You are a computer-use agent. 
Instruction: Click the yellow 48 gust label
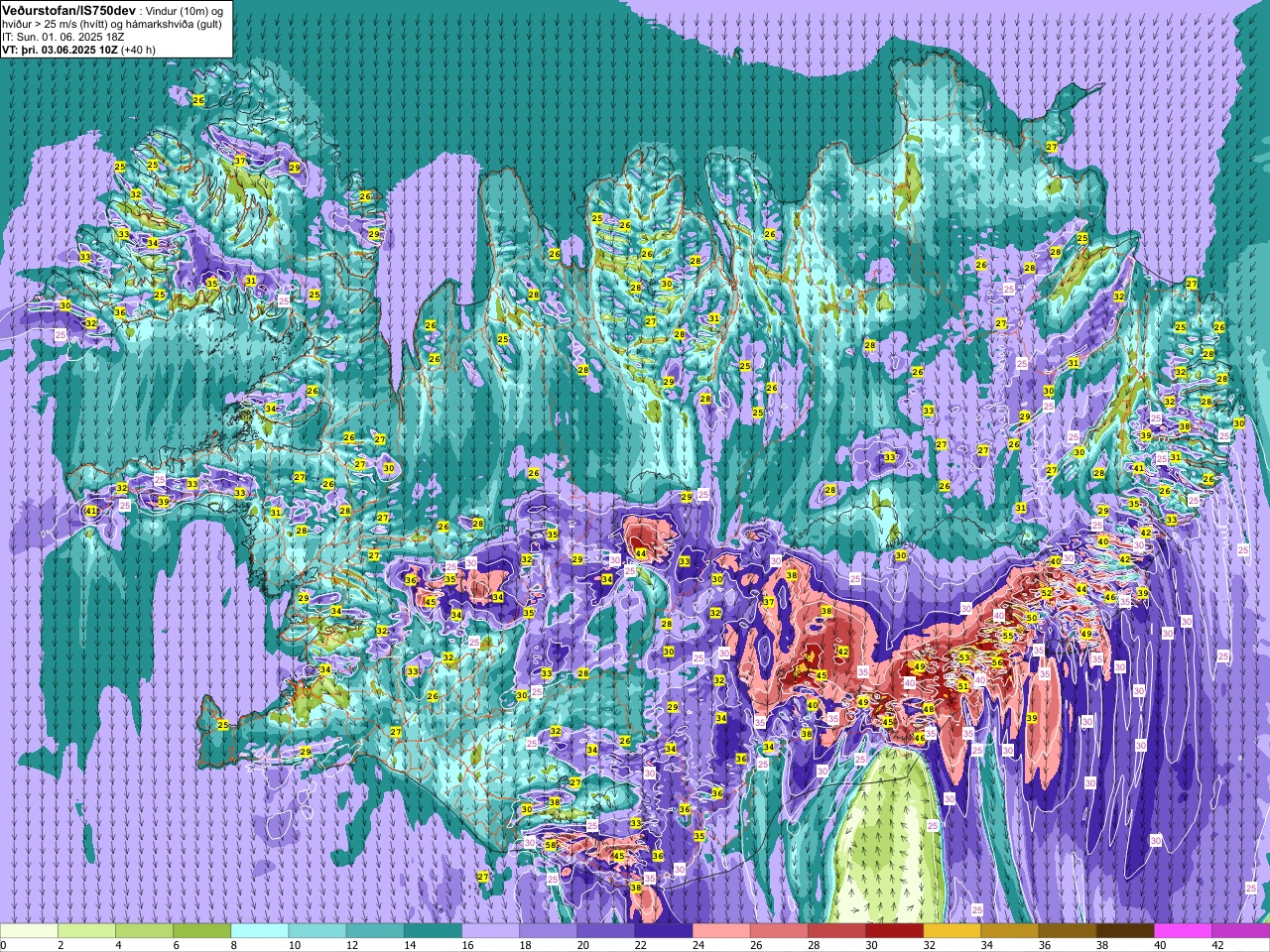click(929, 708)
